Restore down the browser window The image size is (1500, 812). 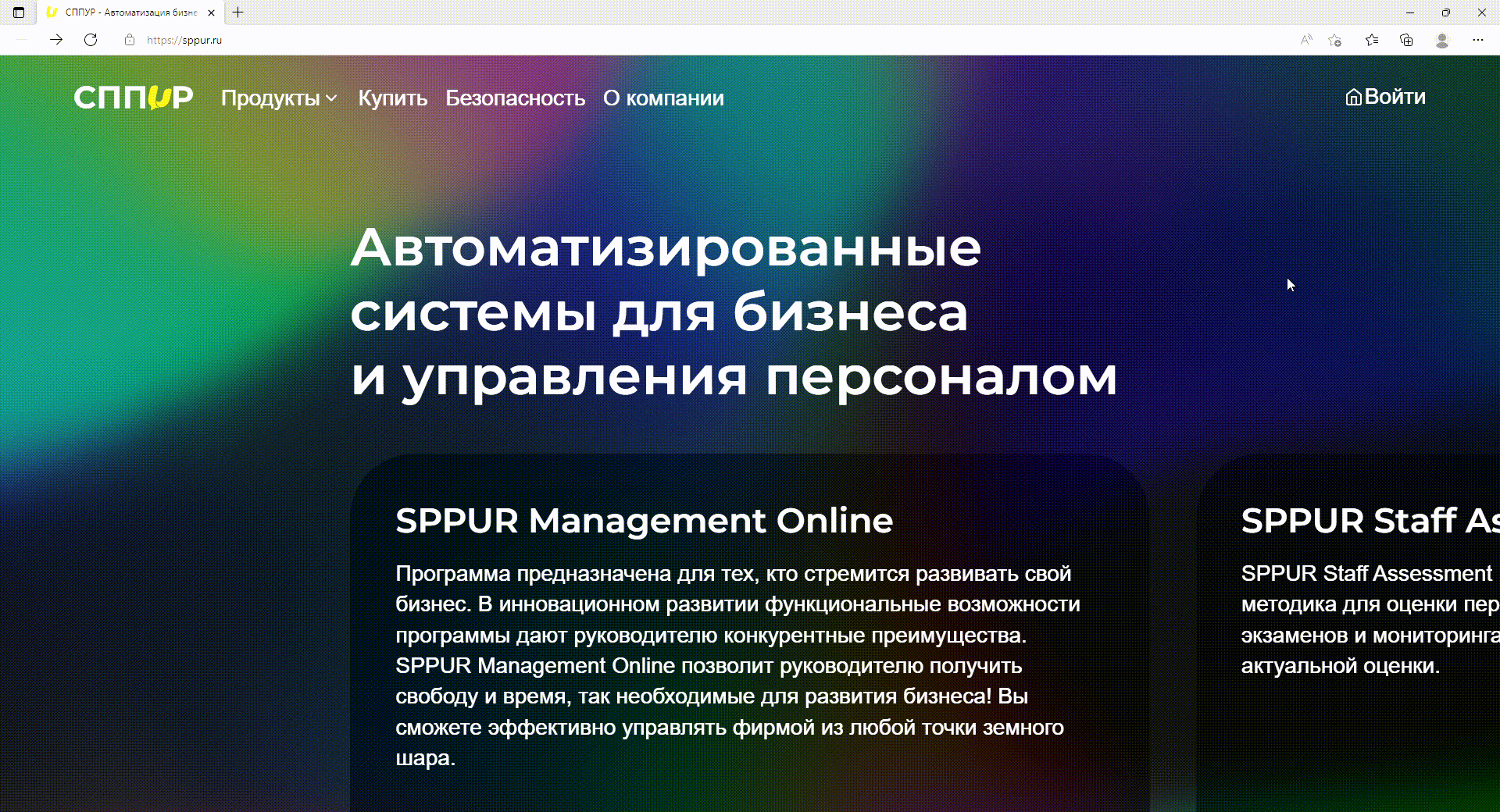click(1446, 12)
